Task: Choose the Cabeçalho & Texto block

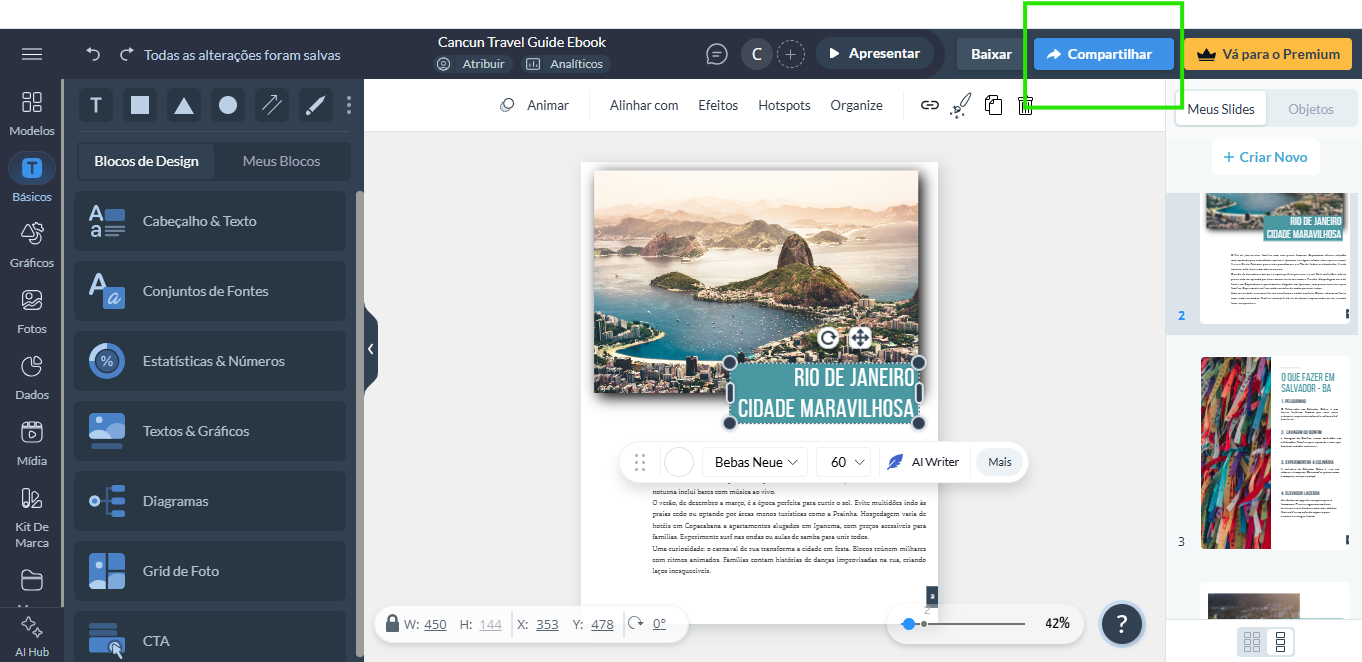Action: coord(210,221)
